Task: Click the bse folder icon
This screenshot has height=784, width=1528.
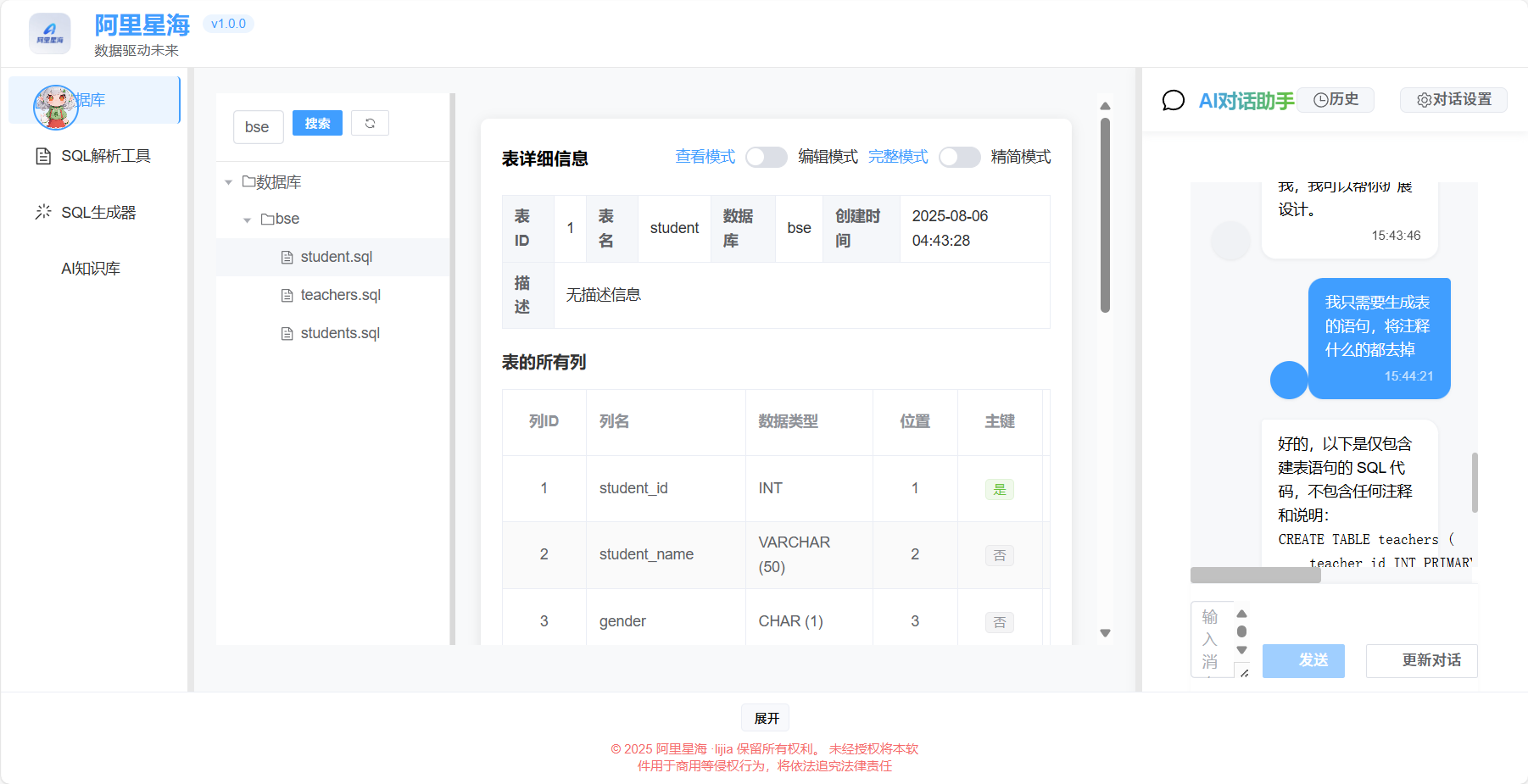Action: (267, 219)
